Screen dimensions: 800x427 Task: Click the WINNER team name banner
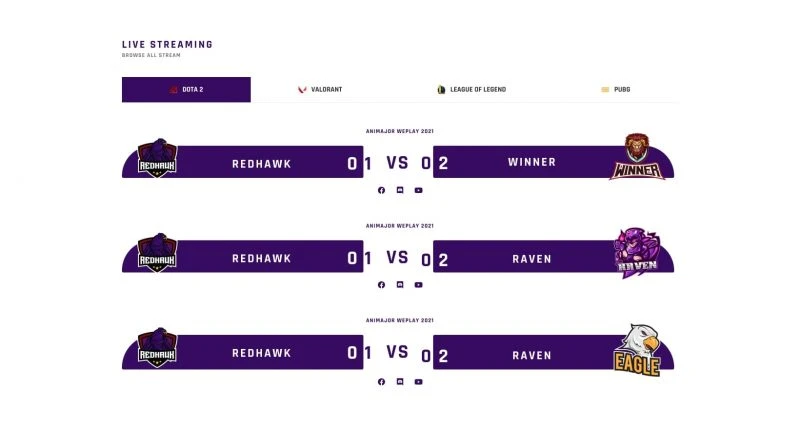531,162
